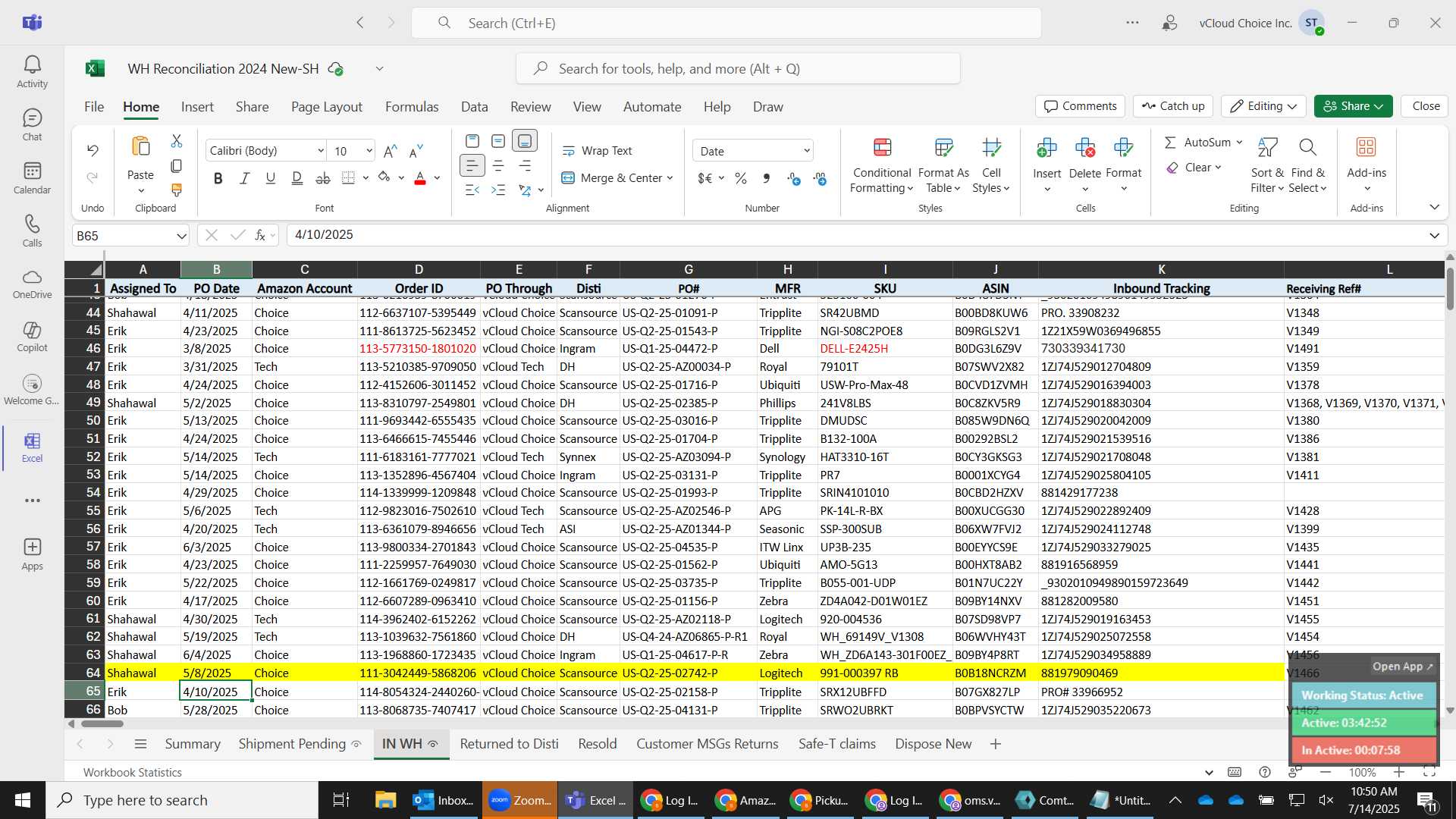Click the Cut scissors icon
The width and height of the screenshot is (1456, 819).
(177, 141)
